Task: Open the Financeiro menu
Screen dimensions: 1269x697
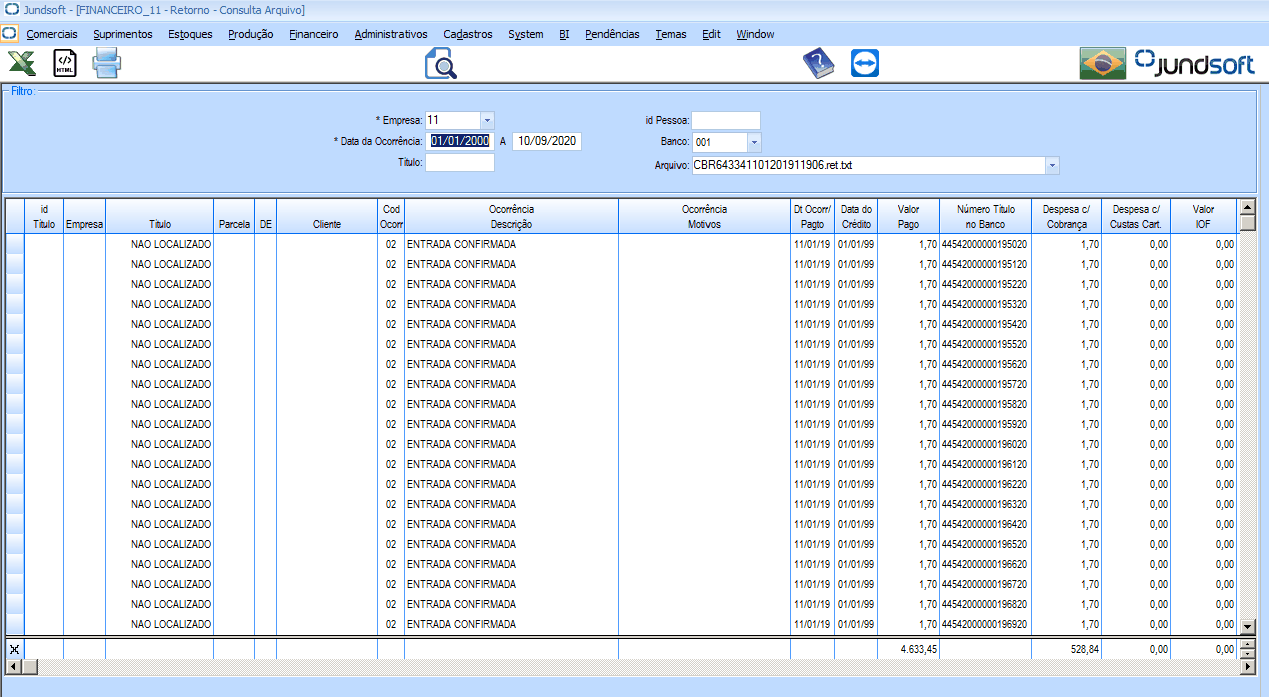Action: tap(313, 34)
